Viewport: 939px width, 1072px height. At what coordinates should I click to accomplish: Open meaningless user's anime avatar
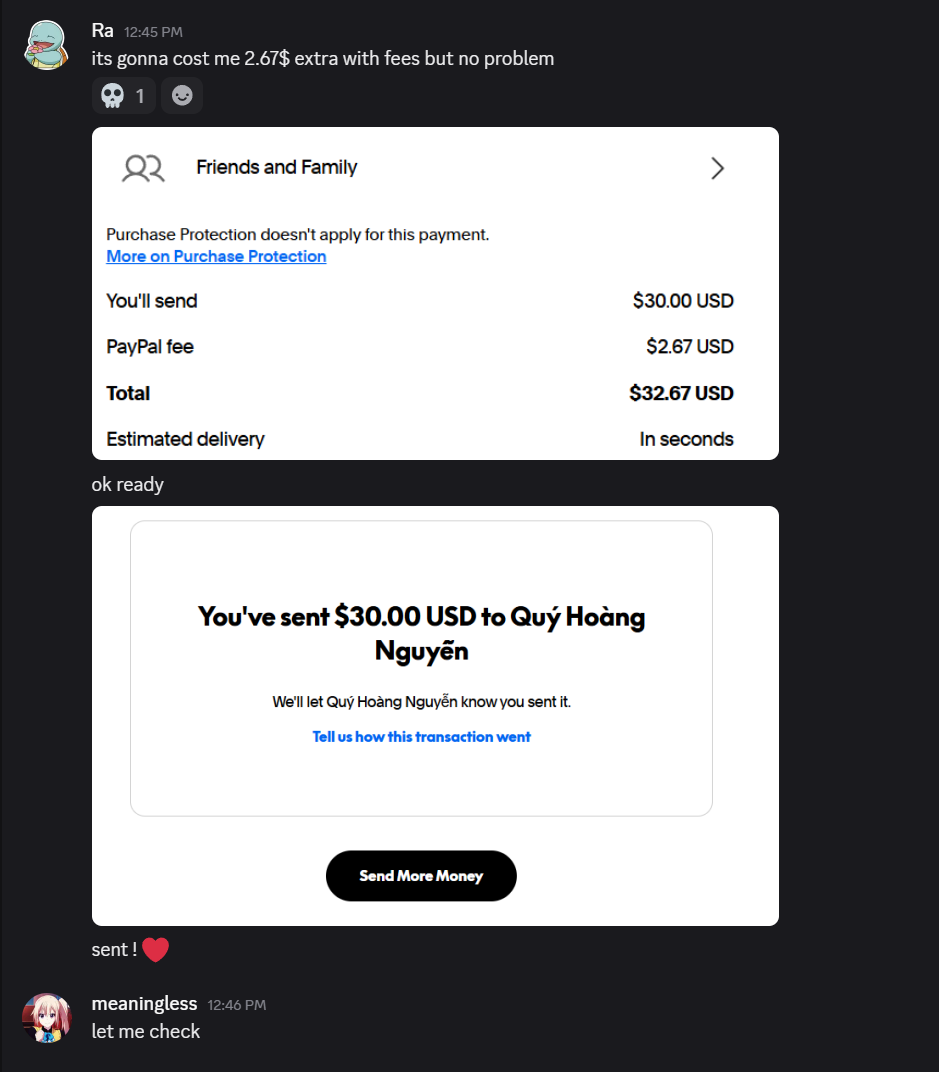(47, 1018)
